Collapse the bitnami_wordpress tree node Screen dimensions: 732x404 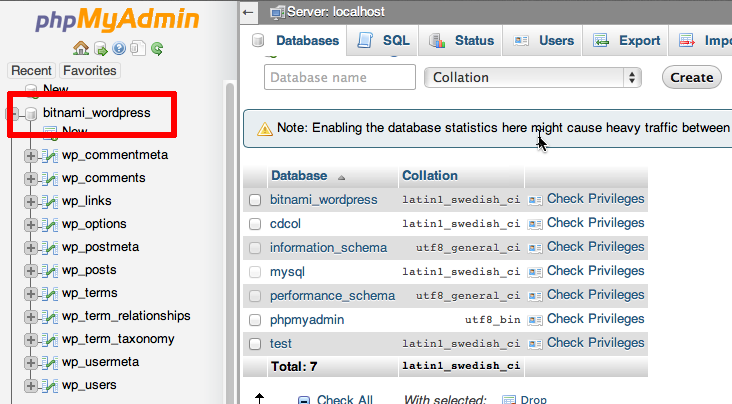click(x=12, y=113)
